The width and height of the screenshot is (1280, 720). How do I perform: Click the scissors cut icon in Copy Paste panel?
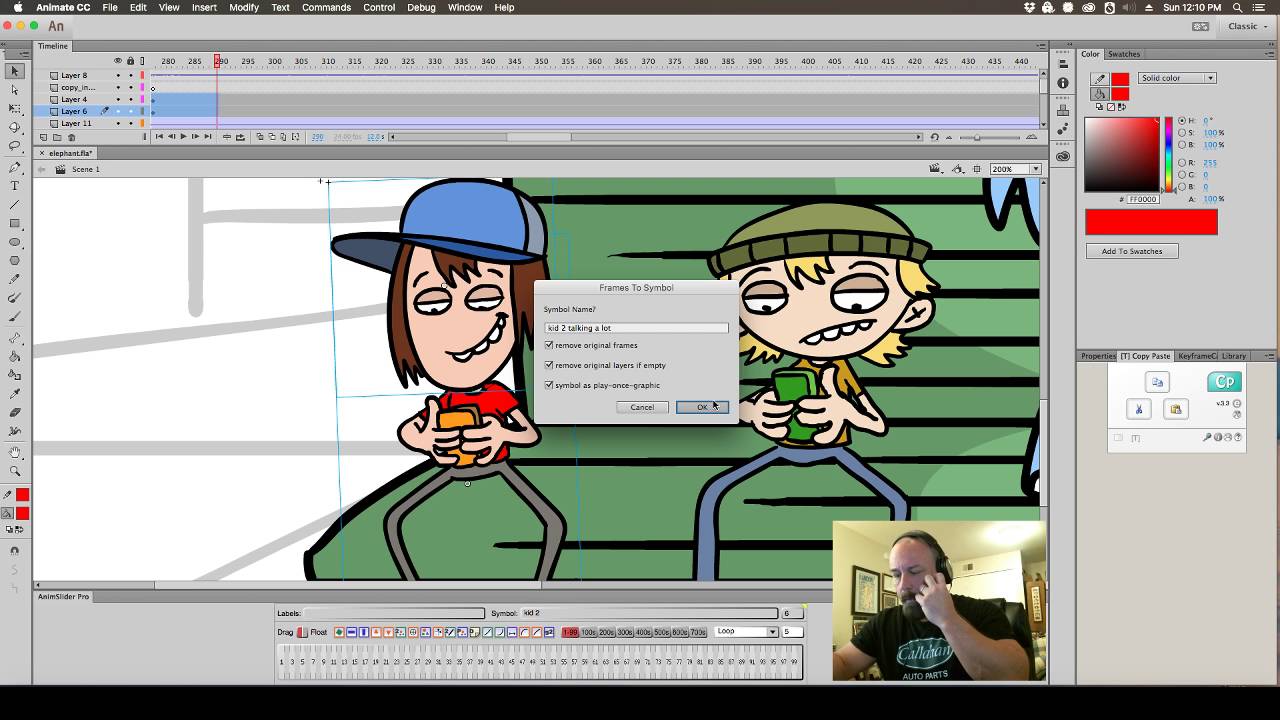[x=1139, y=409]
